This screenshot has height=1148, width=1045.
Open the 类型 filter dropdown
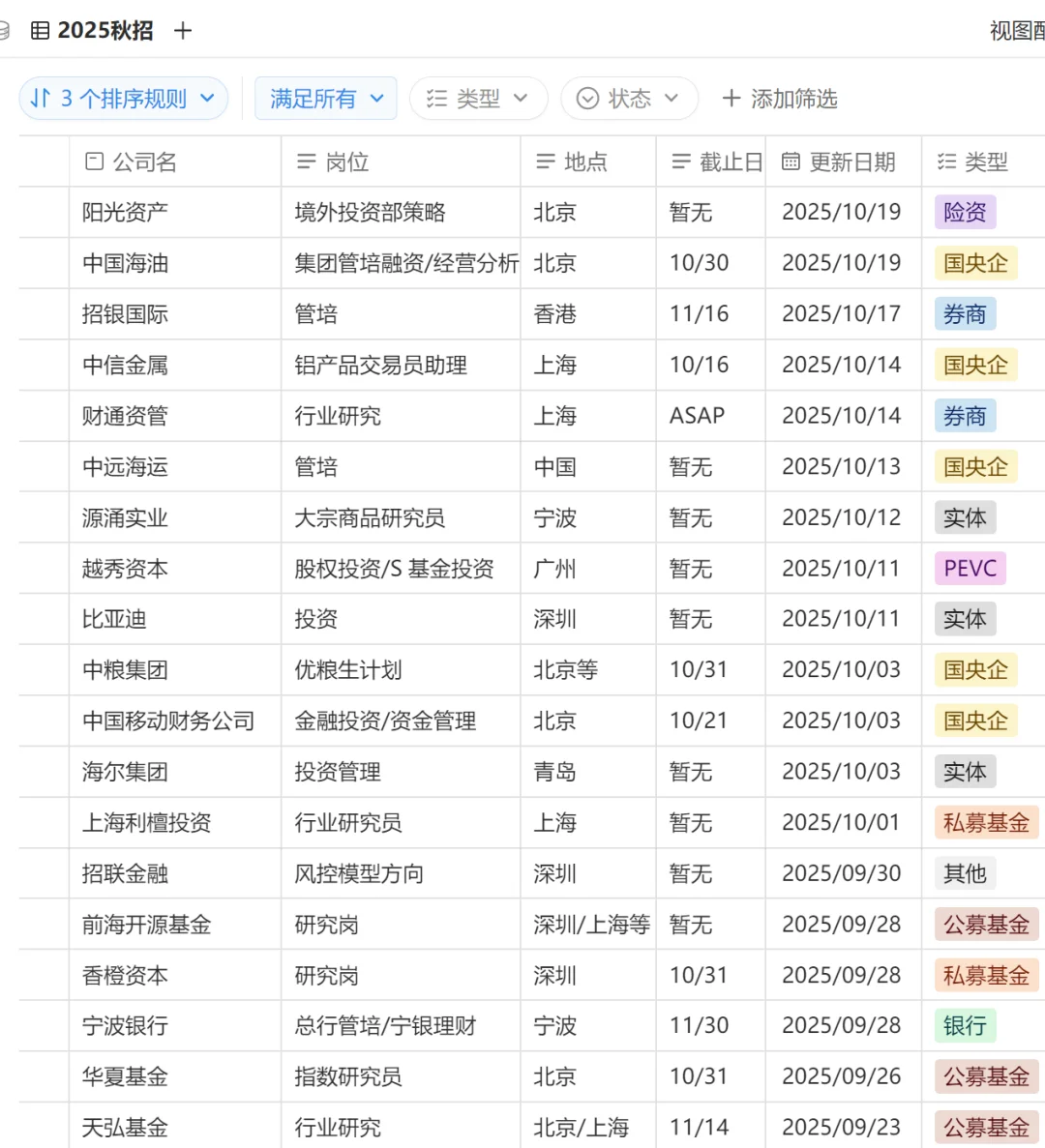coord(478,98)
